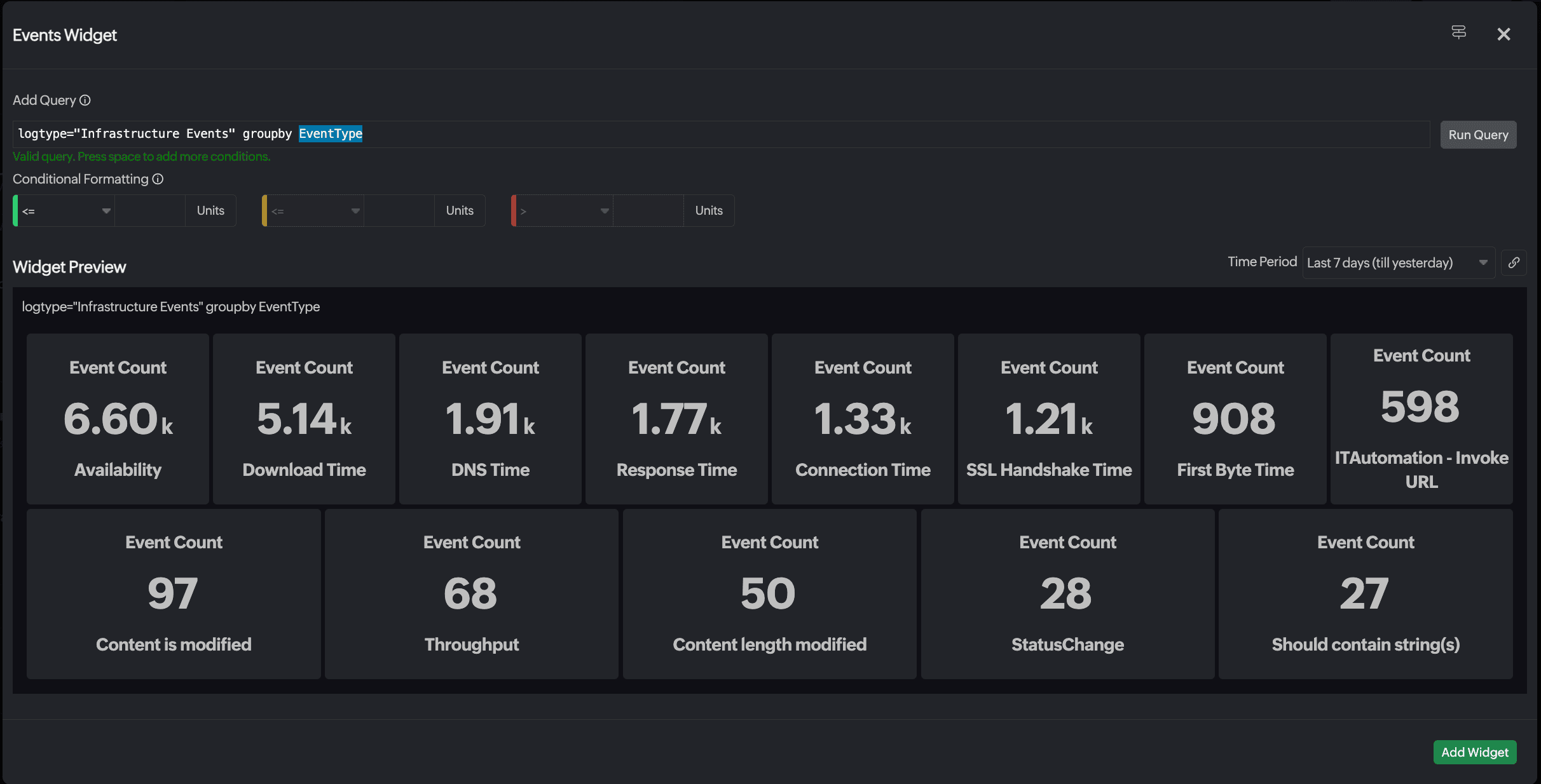Screen dimensions: 1541x784
Task: Open the widget layout settings icon at top right
Action: [x=1458, y=32]
